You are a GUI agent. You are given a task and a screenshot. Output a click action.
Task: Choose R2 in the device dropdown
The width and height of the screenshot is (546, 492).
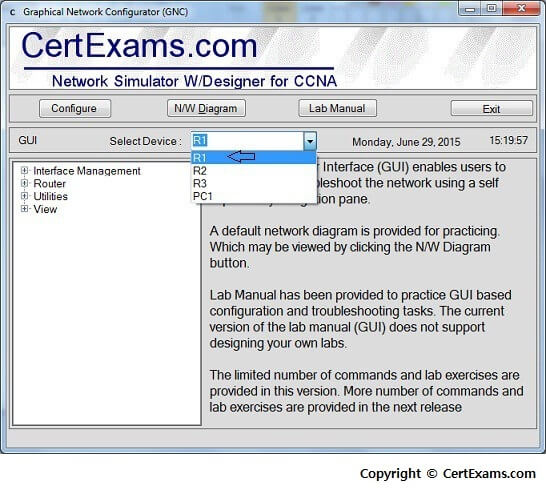(x=254, y=171)
